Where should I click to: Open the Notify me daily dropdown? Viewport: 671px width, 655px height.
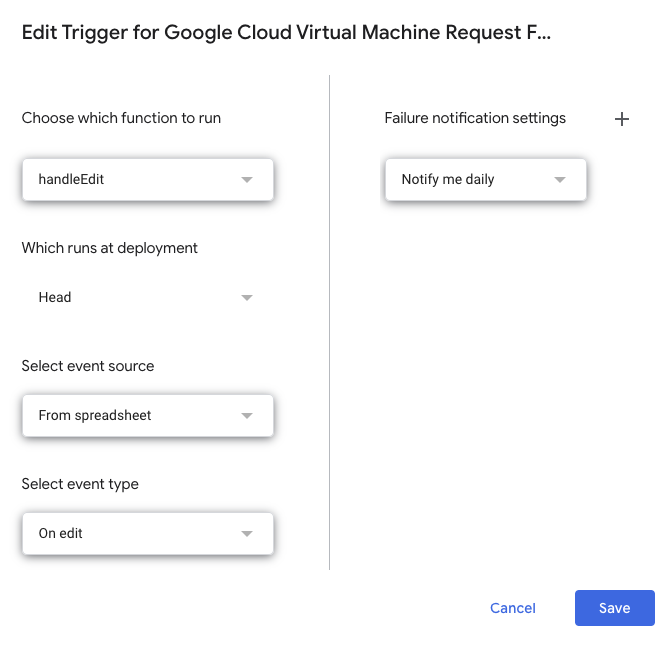coord(485,180)
